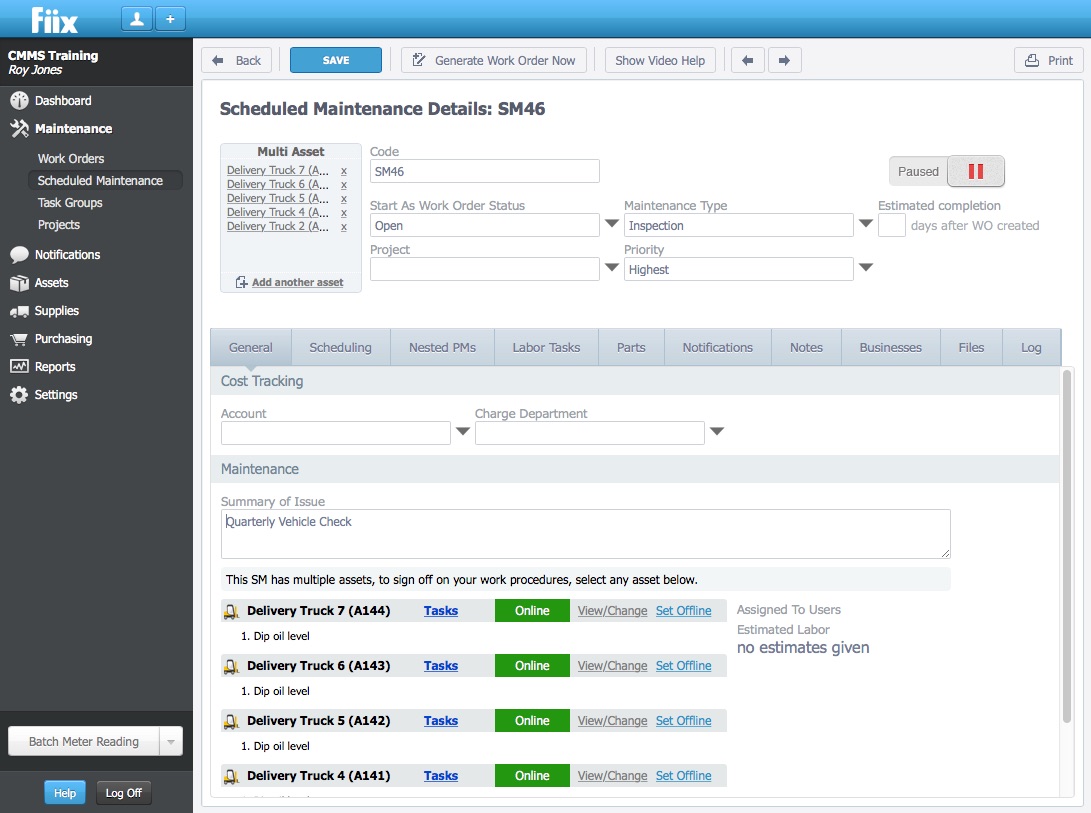Open Batch Meter Reading dropdown arrow
Image resolution: width=1091 pixels, height=813 pixels.
click(171, 742)
